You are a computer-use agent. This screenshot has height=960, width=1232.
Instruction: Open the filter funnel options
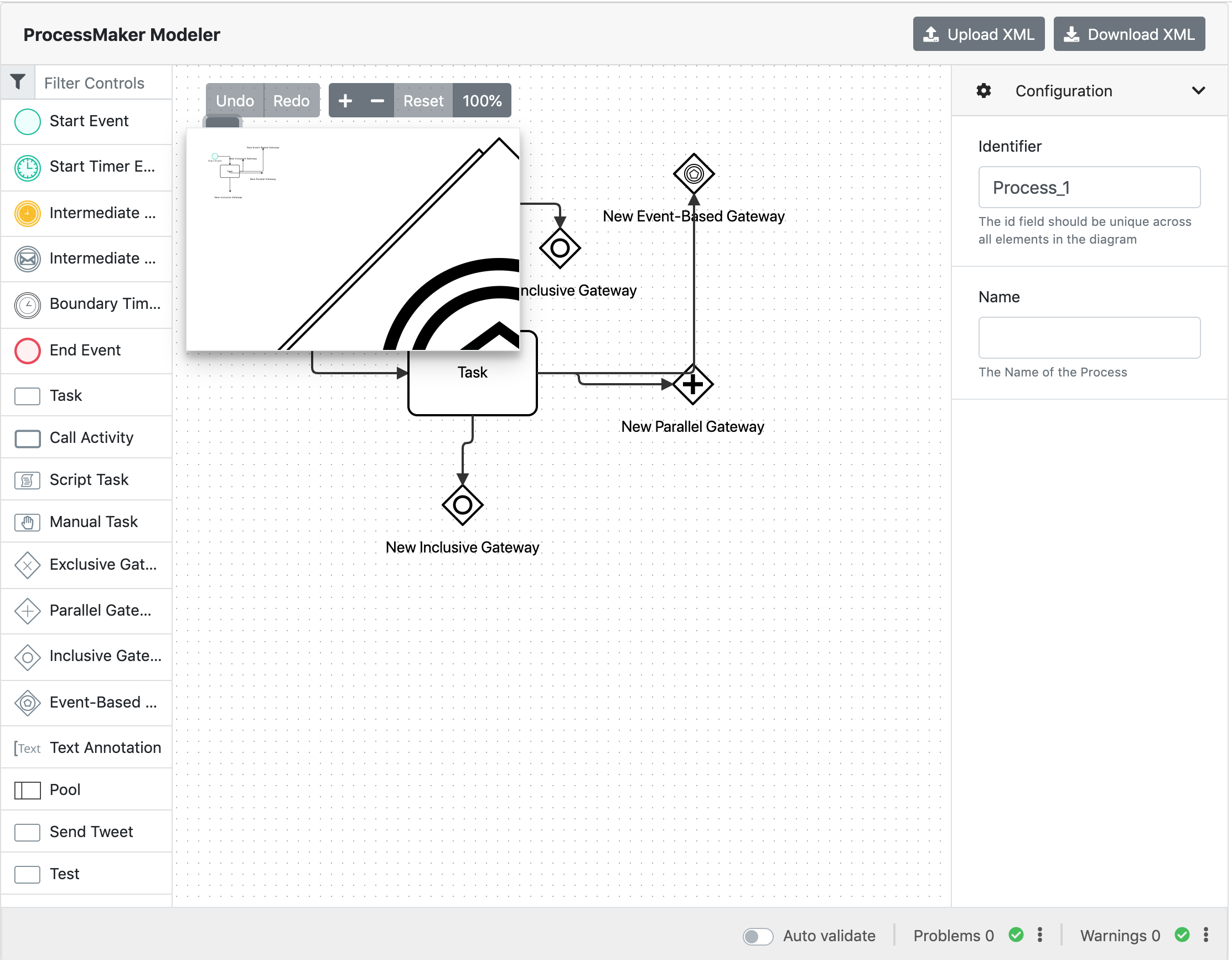pyautogui.click(x=18, y=82)
